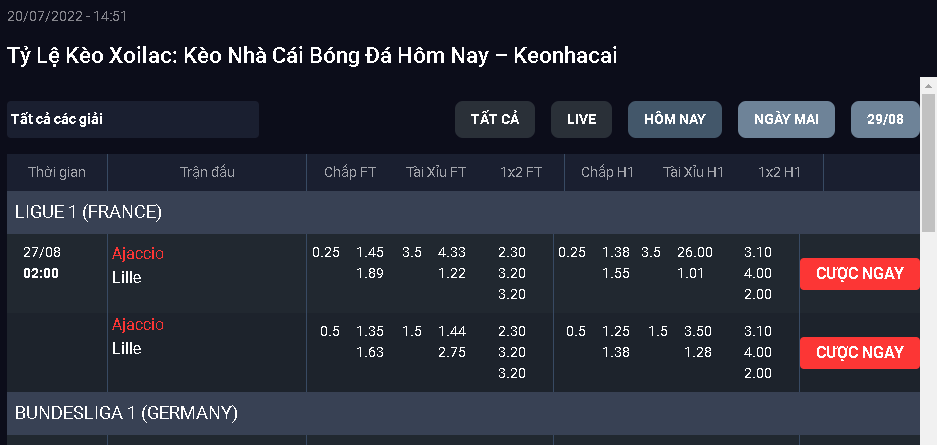Viewport: 937px width, 445px height.
Task: Open the "Tất cả các giải" league dropdown
Action: 132,120
